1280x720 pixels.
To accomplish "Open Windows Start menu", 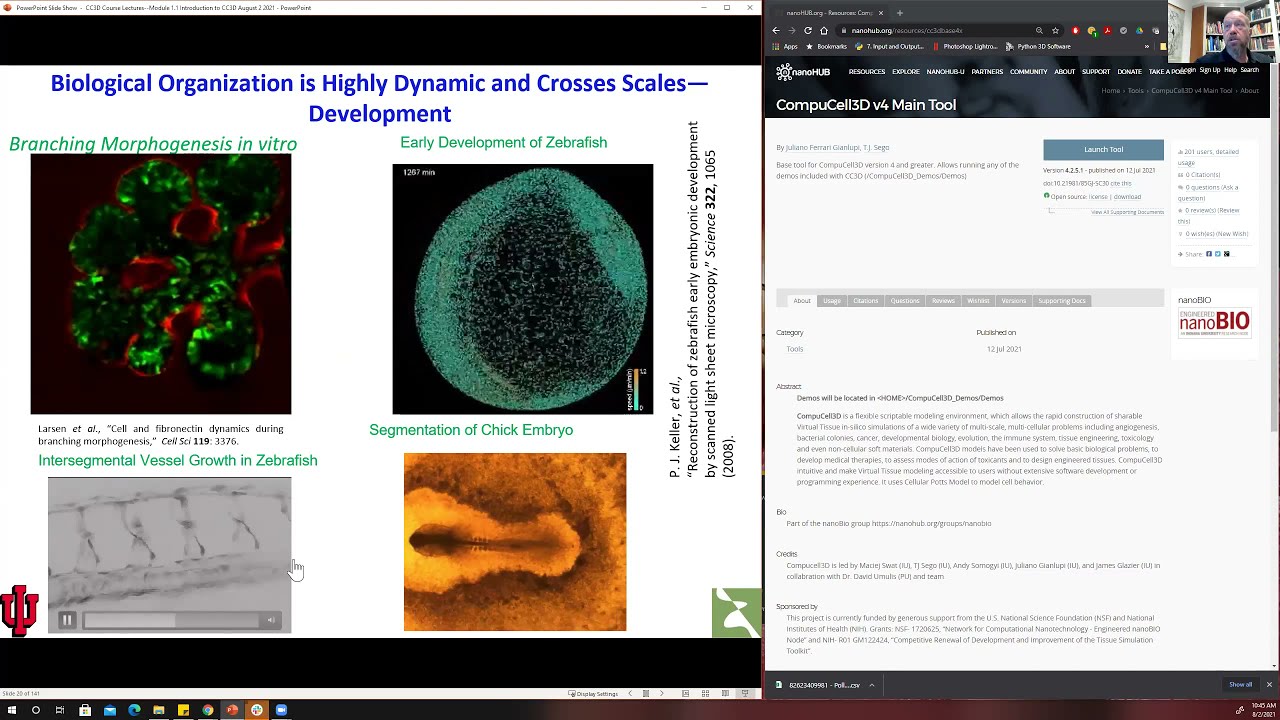I will (11, 710).
